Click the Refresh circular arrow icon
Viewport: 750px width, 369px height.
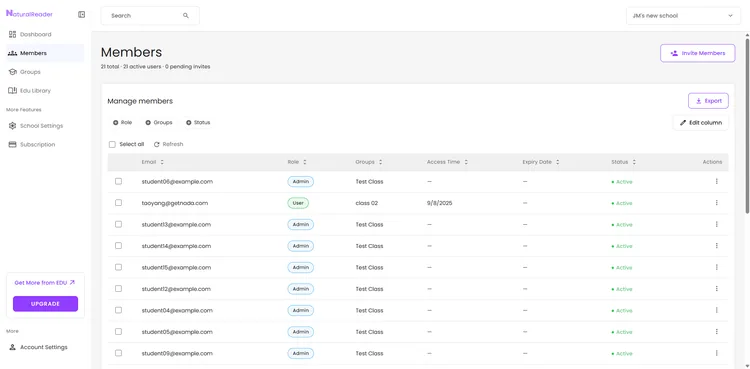156,145
